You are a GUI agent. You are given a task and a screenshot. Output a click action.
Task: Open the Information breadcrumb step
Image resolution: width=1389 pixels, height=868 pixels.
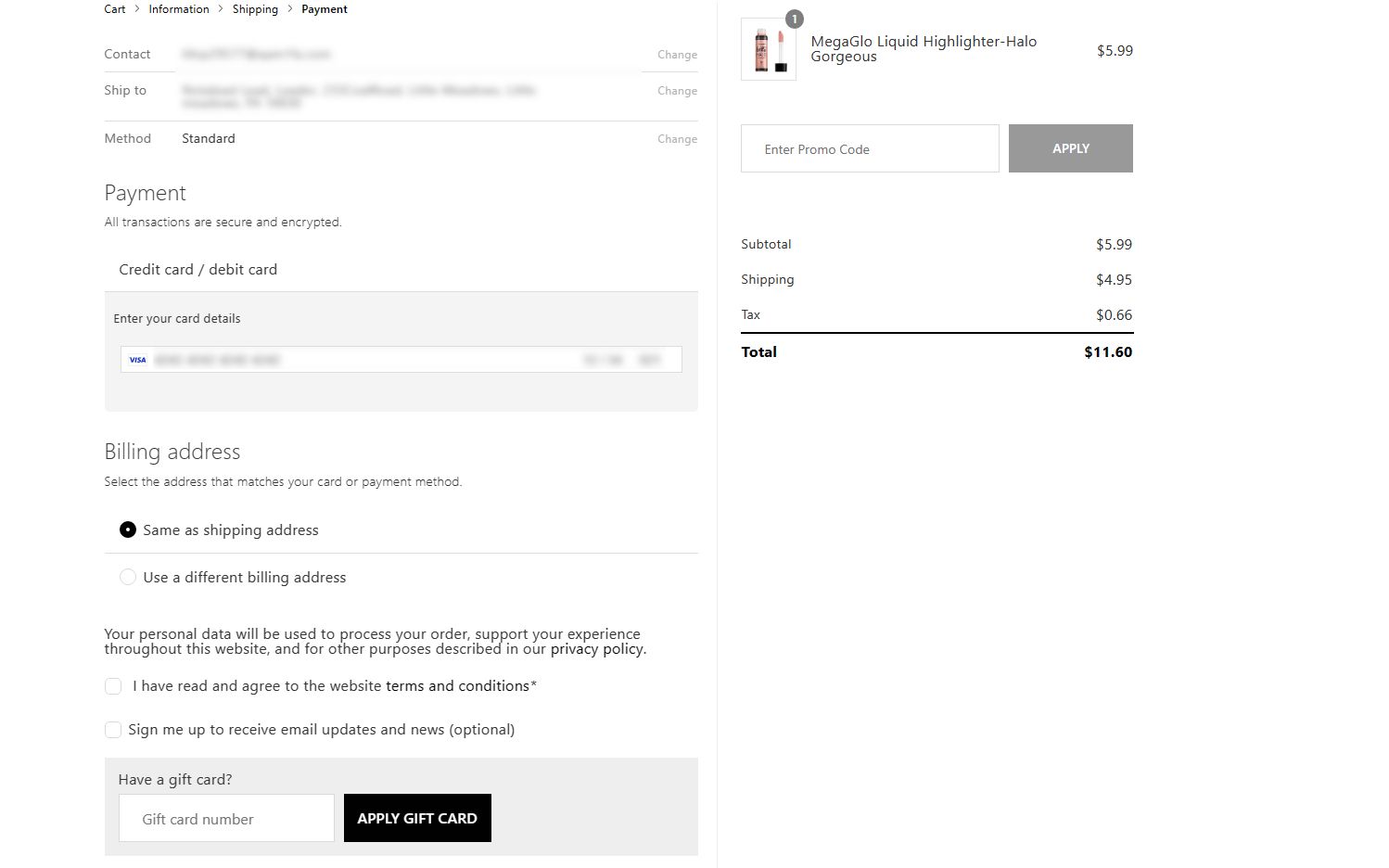pos(179,9)
